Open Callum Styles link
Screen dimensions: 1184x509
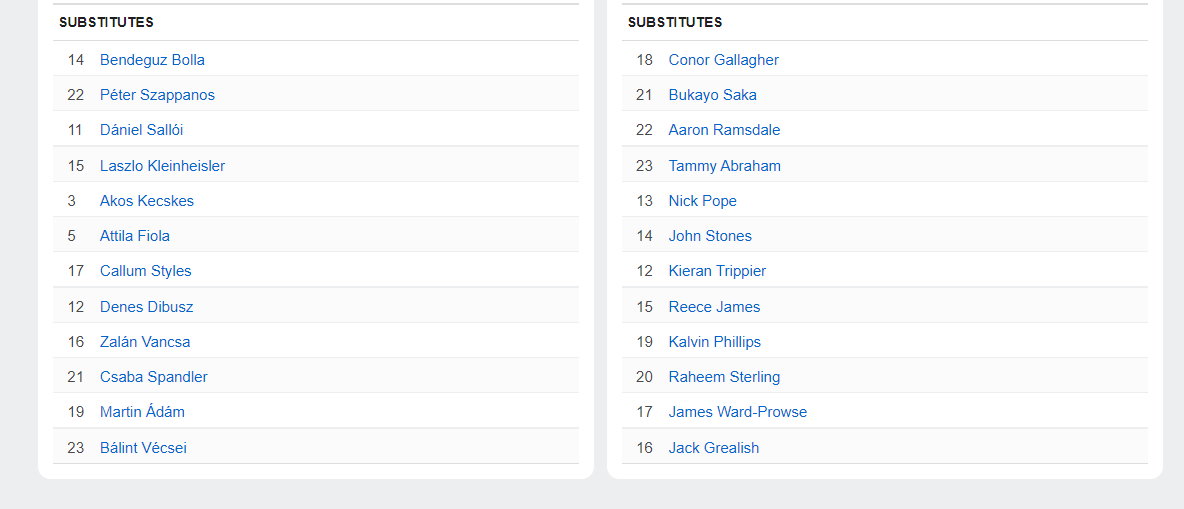click(x=145, y=271)
